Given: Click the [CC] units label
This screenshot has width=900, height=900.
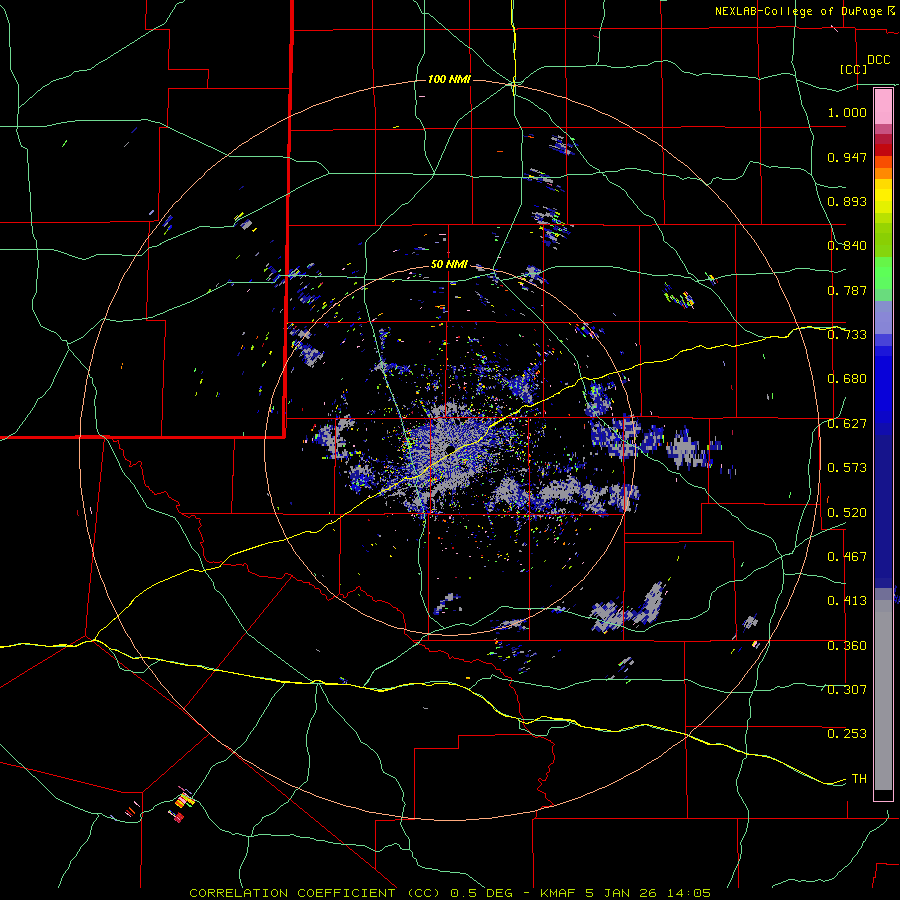Looking at the screenshot, I should point(853,69).
